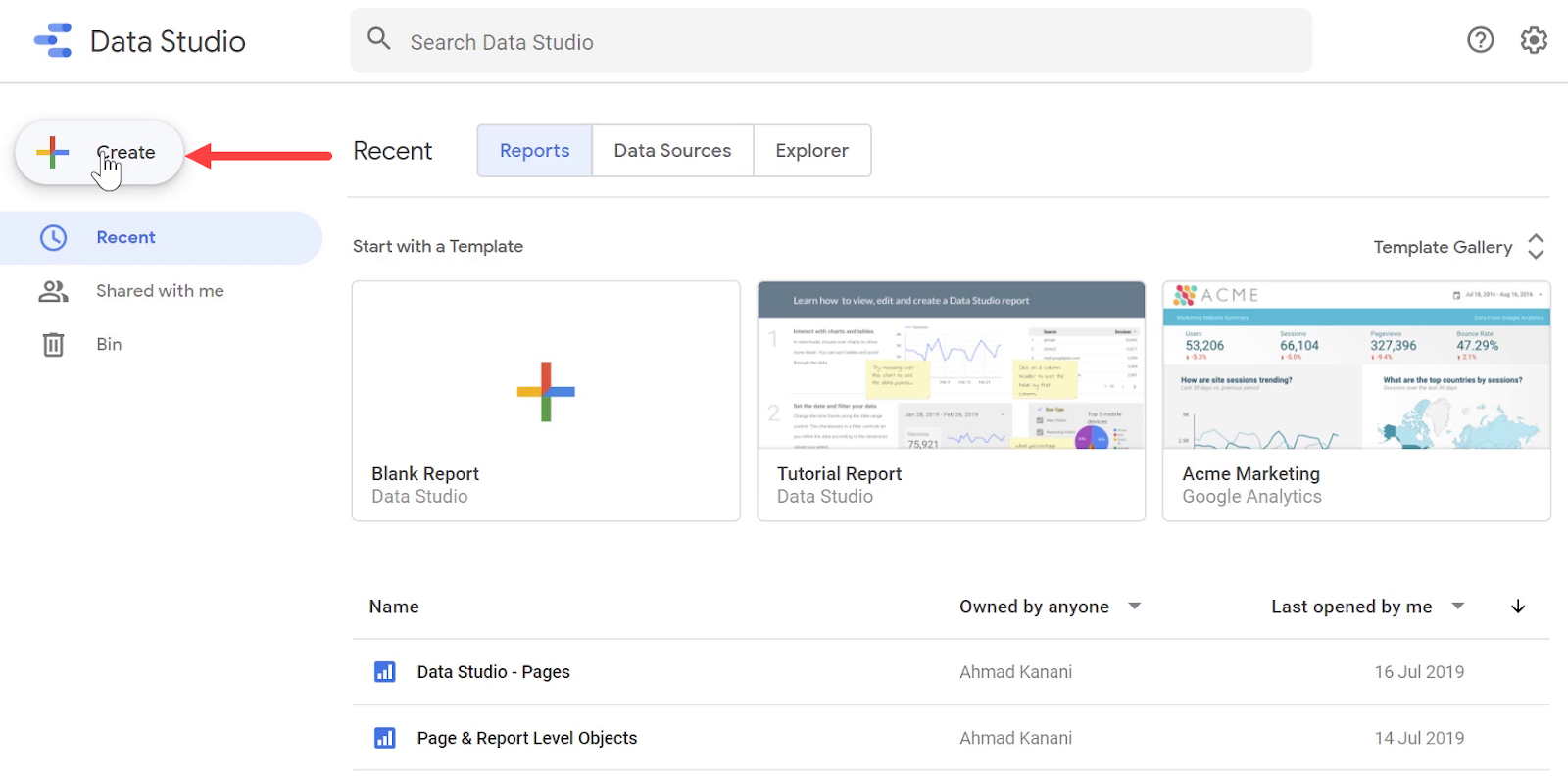Open the Blank Report template card
1568x777 pixels.
[x=546, y=402]
